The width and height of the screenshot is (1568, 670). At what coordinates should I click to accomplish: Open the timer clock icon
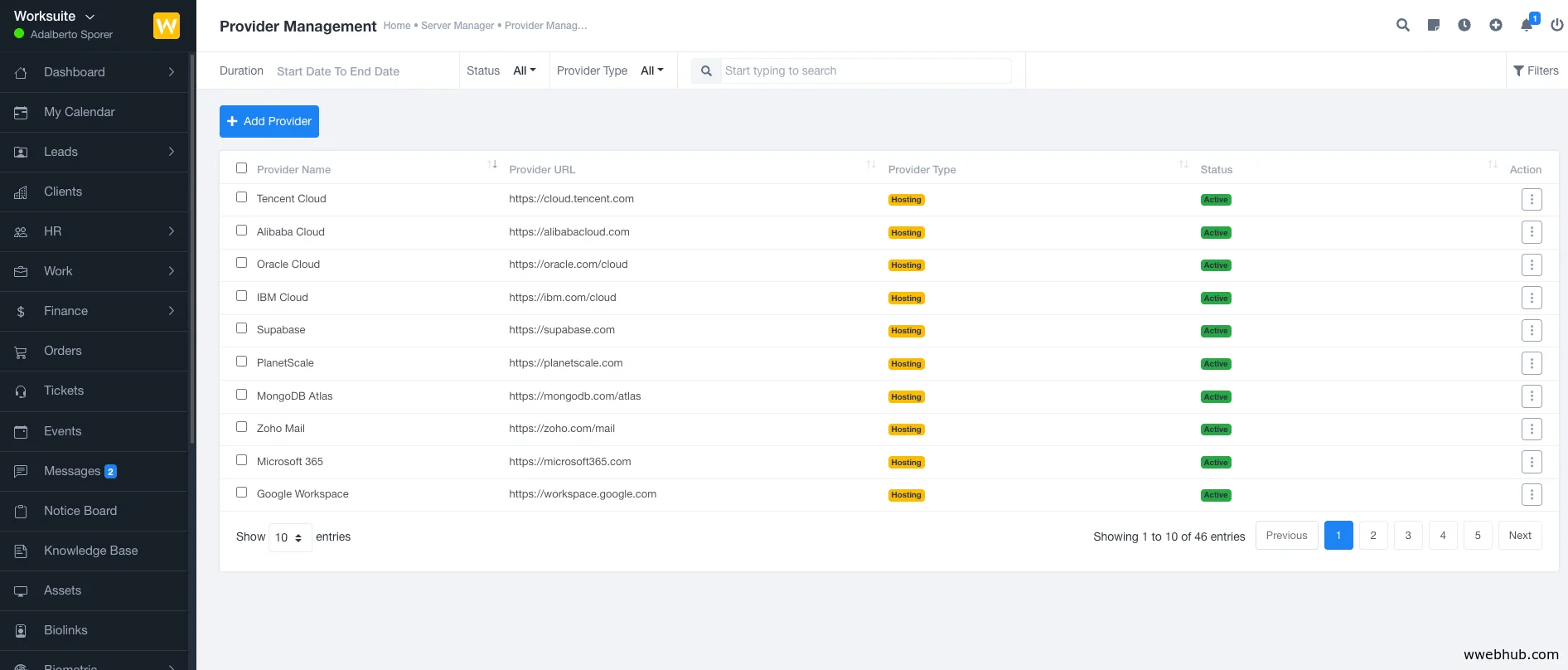(x=1464, y=25)
